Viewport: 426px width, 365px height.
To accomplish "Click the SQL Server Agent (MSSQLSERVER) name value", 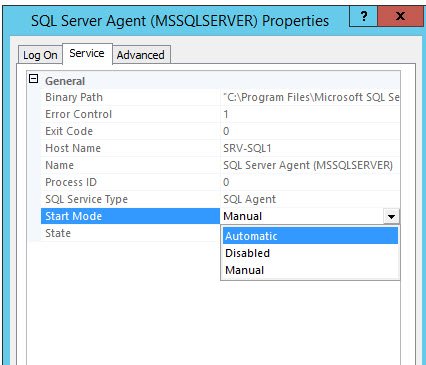I will click(308, 165).
